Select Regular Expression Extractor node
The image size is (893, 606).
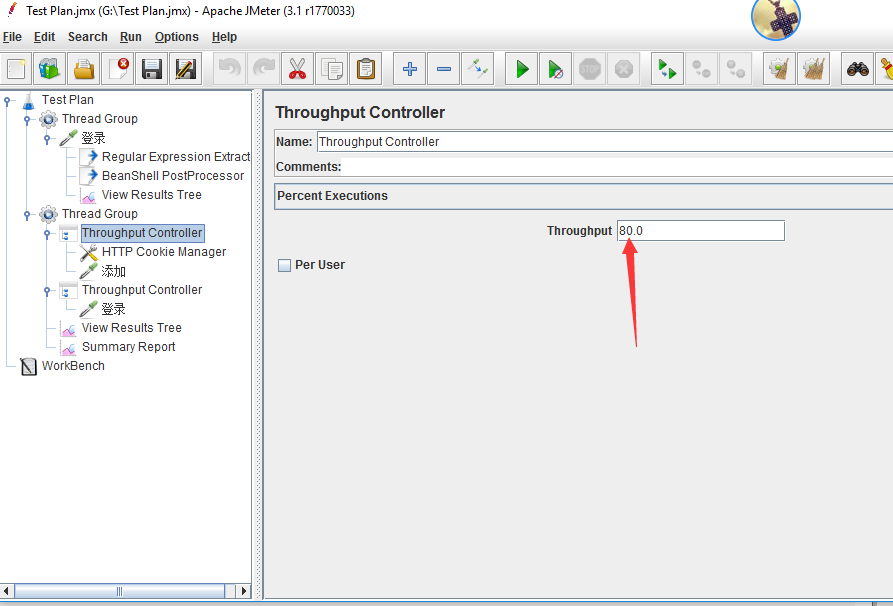[175, 157]
